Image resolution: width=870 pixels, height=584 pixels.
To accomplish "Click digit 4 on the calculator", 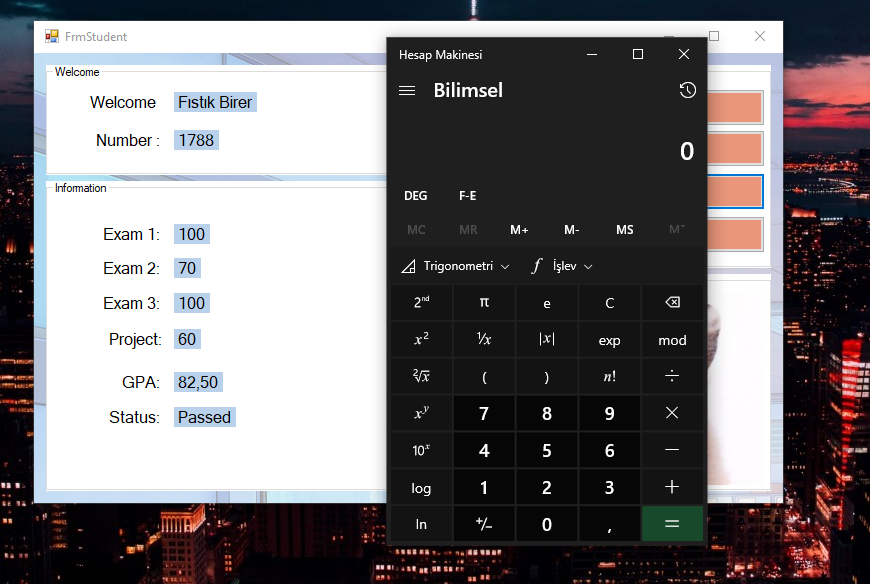I will (x=484, y=450).
